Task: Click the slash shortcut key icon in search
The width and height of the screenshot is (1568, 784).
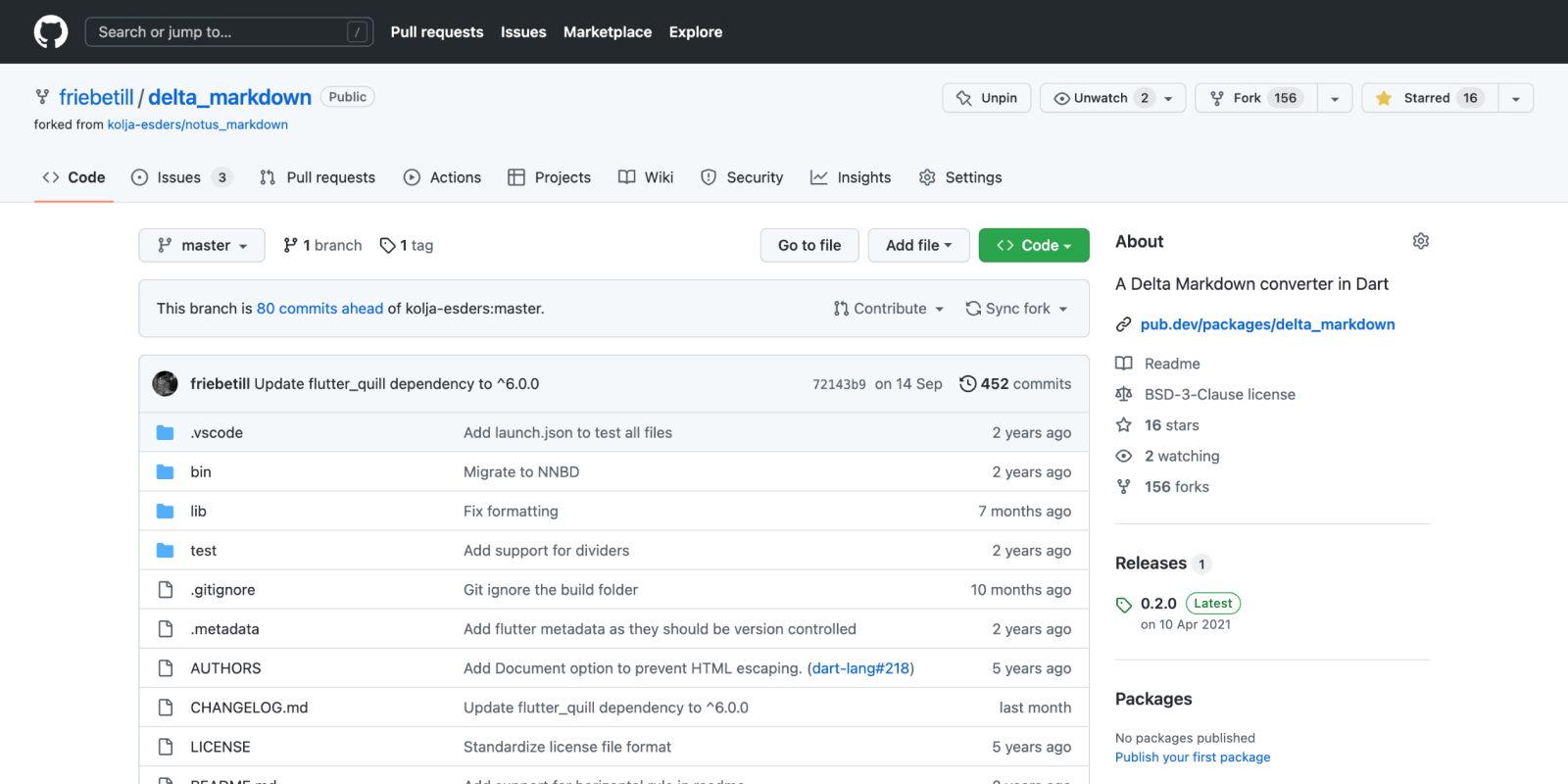Action: tap(358, 31)
